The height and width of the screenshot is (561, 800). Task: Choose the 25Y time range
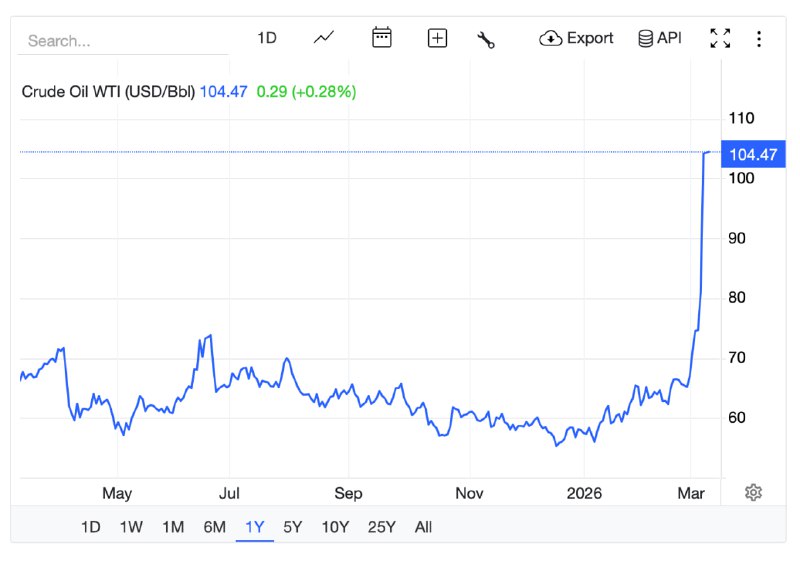[x=381, y=527]
